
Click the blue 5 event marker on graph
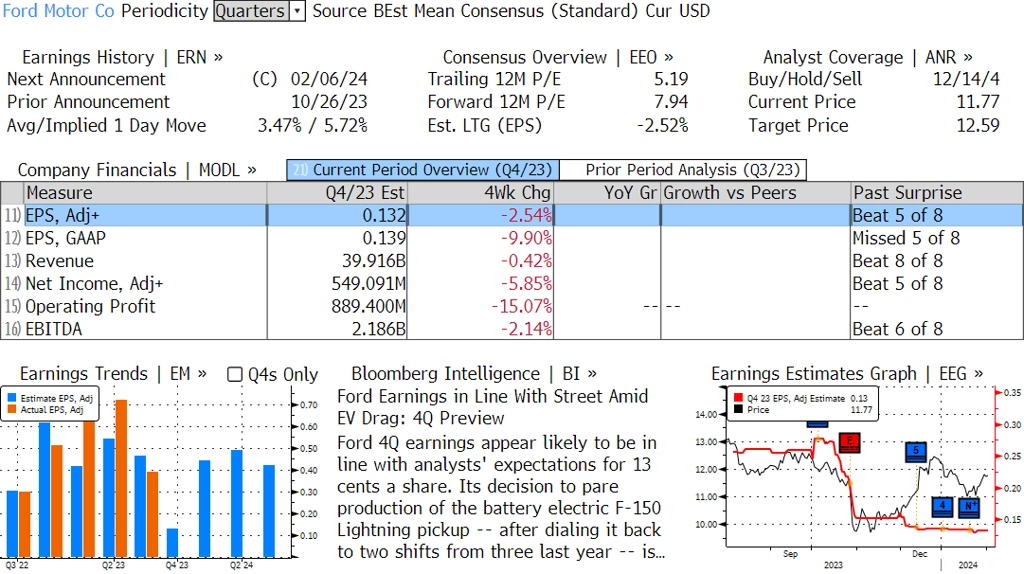pyautogui.click(x=916, y=452)
